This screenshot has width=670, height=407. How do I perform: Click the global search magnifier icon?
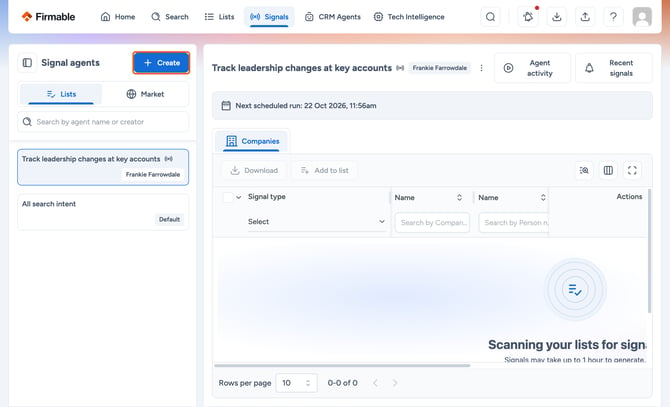pos(490,17)
